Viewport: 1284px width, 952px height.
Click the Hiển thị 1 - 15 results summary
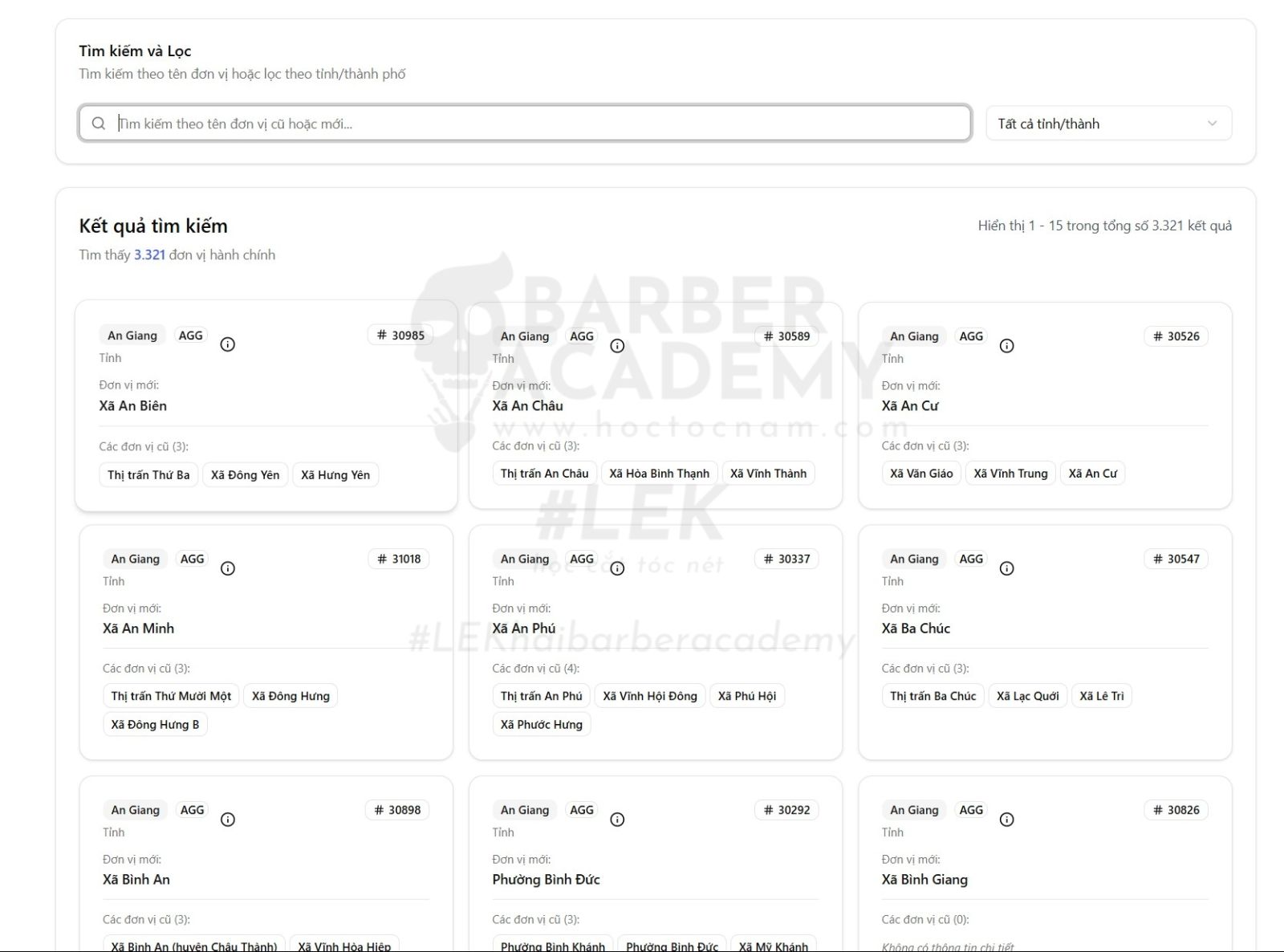pyautogui.click(x=1104, y=226)
